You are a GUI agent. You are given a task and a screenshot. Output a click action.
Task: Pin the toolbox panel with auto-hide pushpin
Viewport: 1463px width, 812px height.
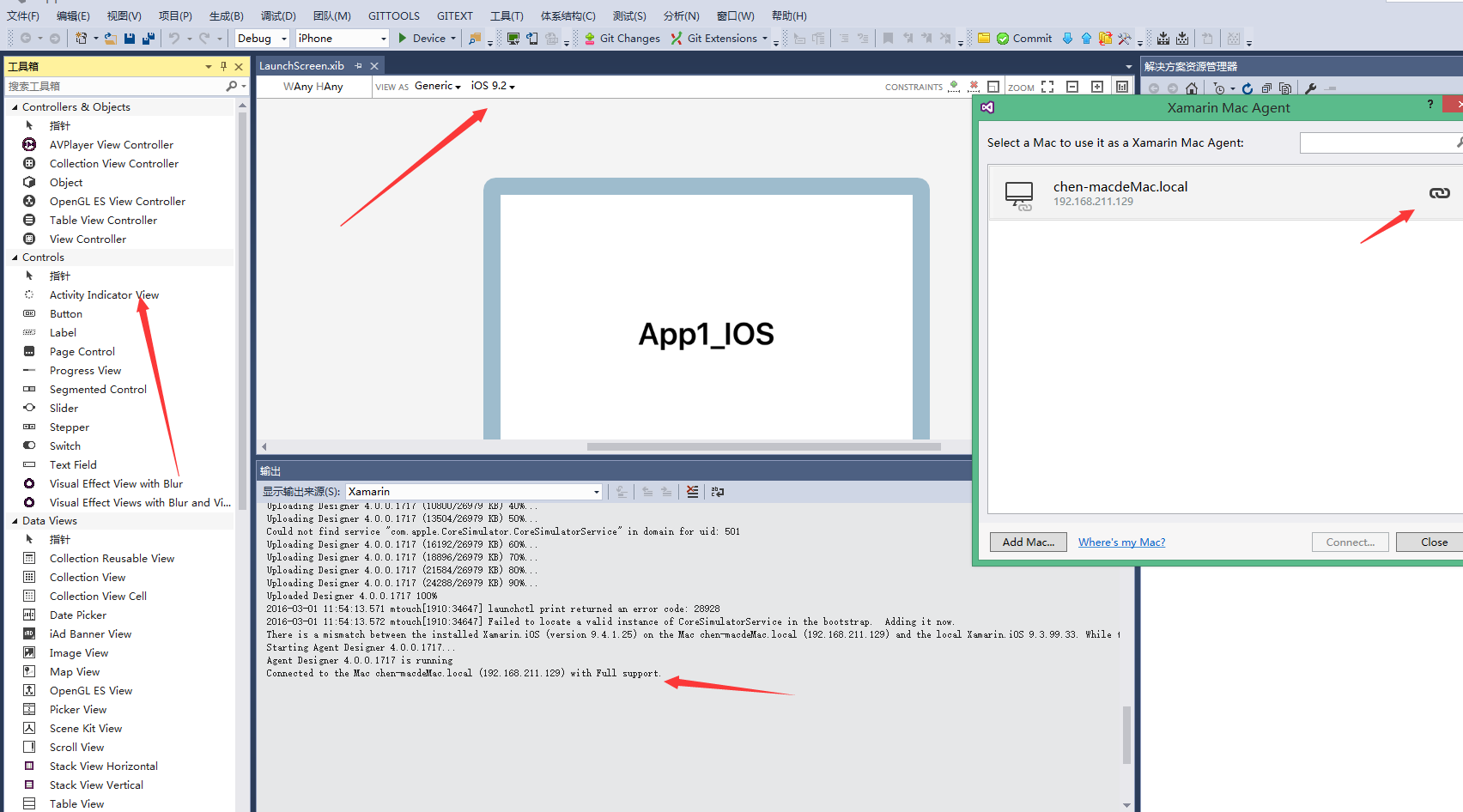point(223,66)
